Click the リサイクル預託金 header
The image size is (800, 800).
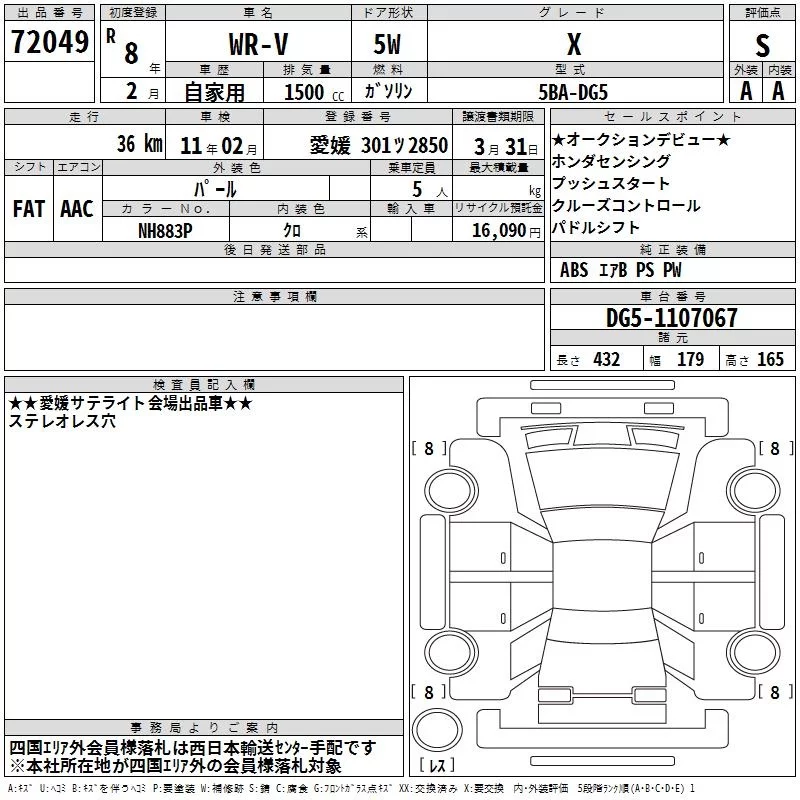tap(498, 208)
